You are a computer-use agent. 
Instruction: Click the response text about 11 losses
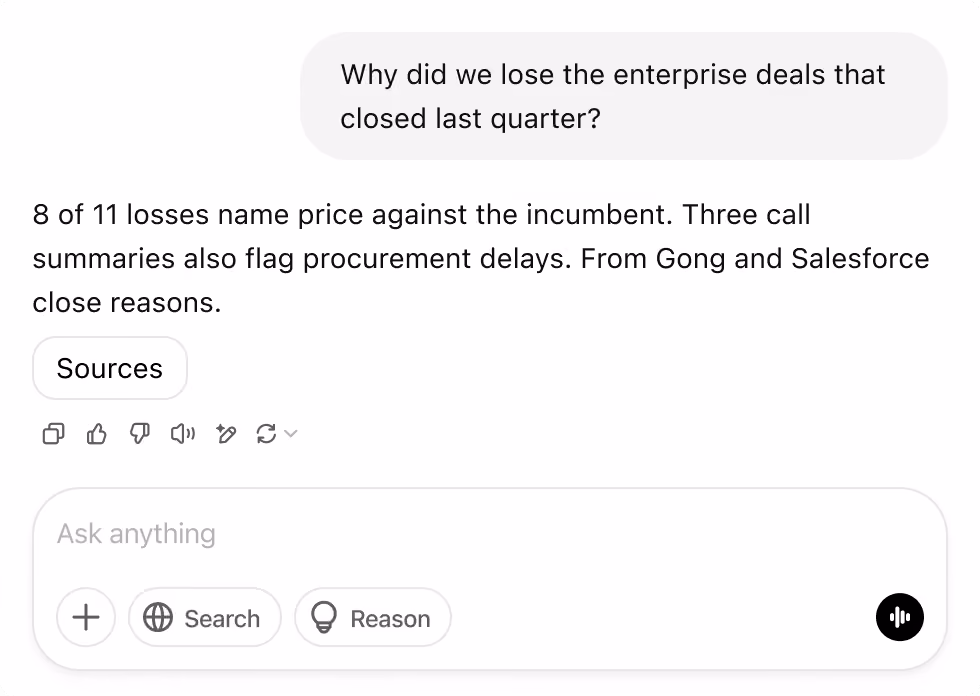tap(421, 215)
